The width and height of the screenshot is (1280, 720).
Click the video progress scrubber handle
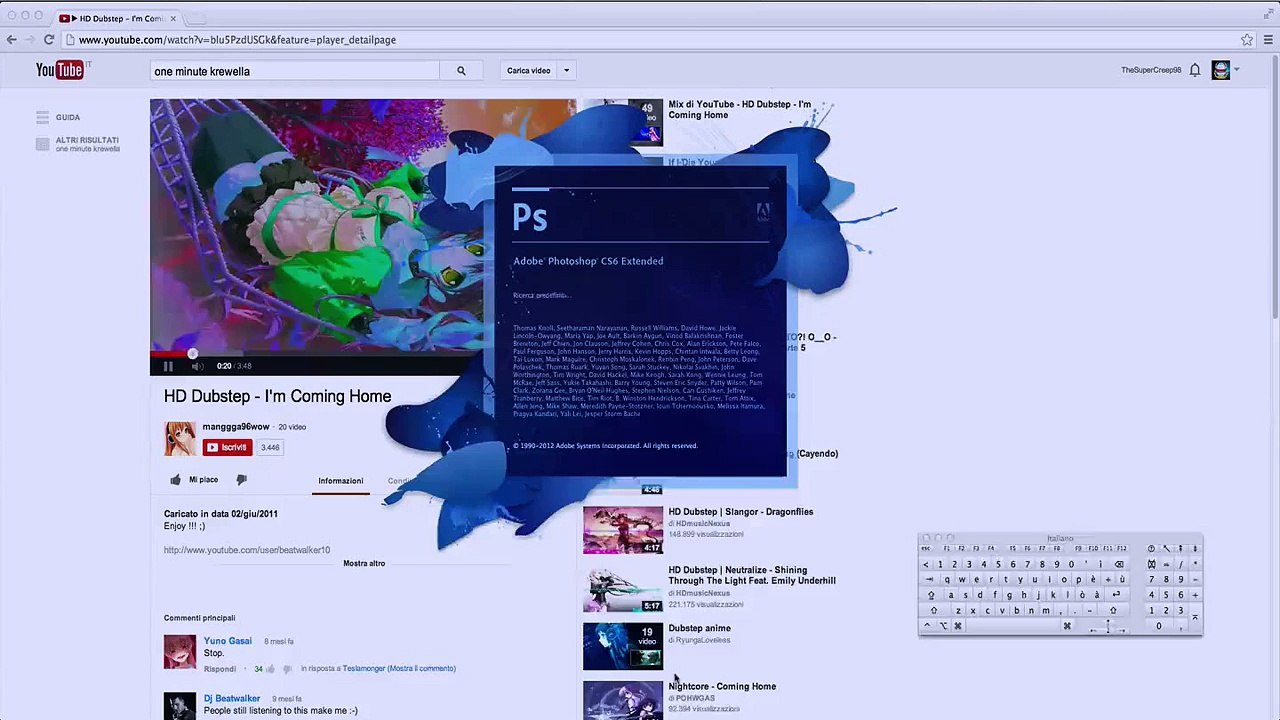[x=193, y=353]
